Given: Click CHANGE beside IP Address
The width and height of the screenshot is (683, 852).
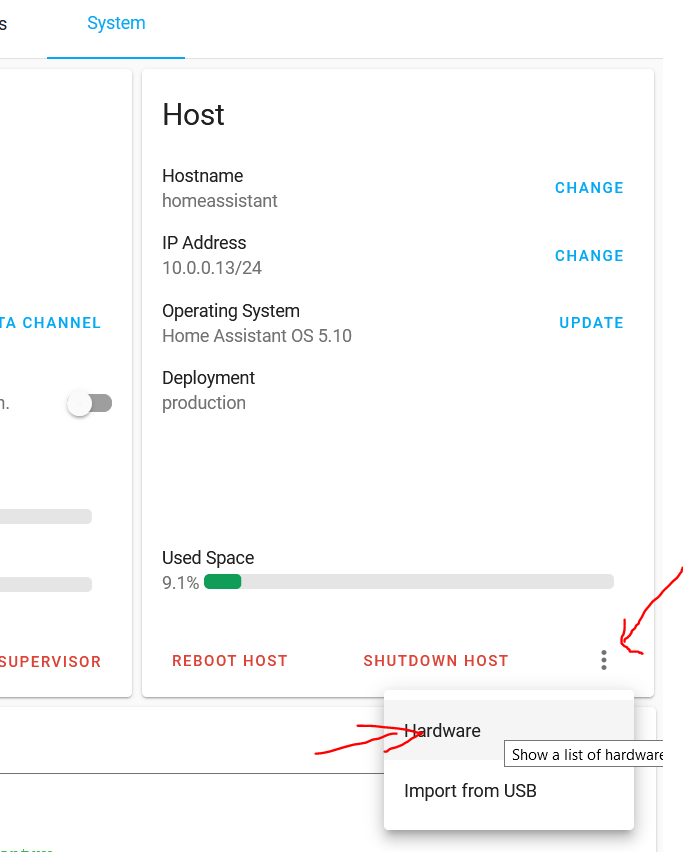Looking at the screenshot, I should click(589, 256).
